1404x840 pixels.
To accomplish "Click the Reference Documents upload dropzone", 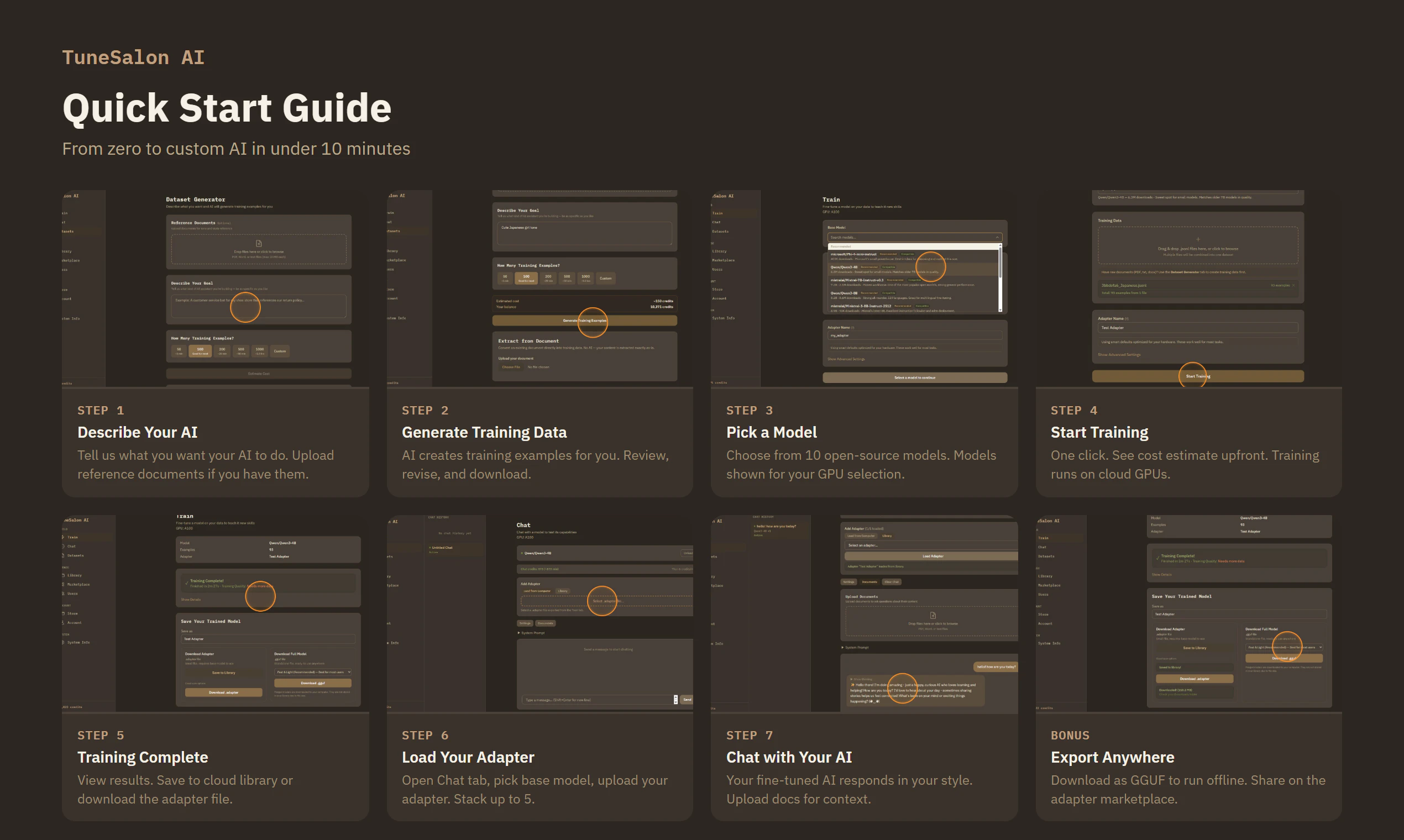I will (x=259, y=251).
